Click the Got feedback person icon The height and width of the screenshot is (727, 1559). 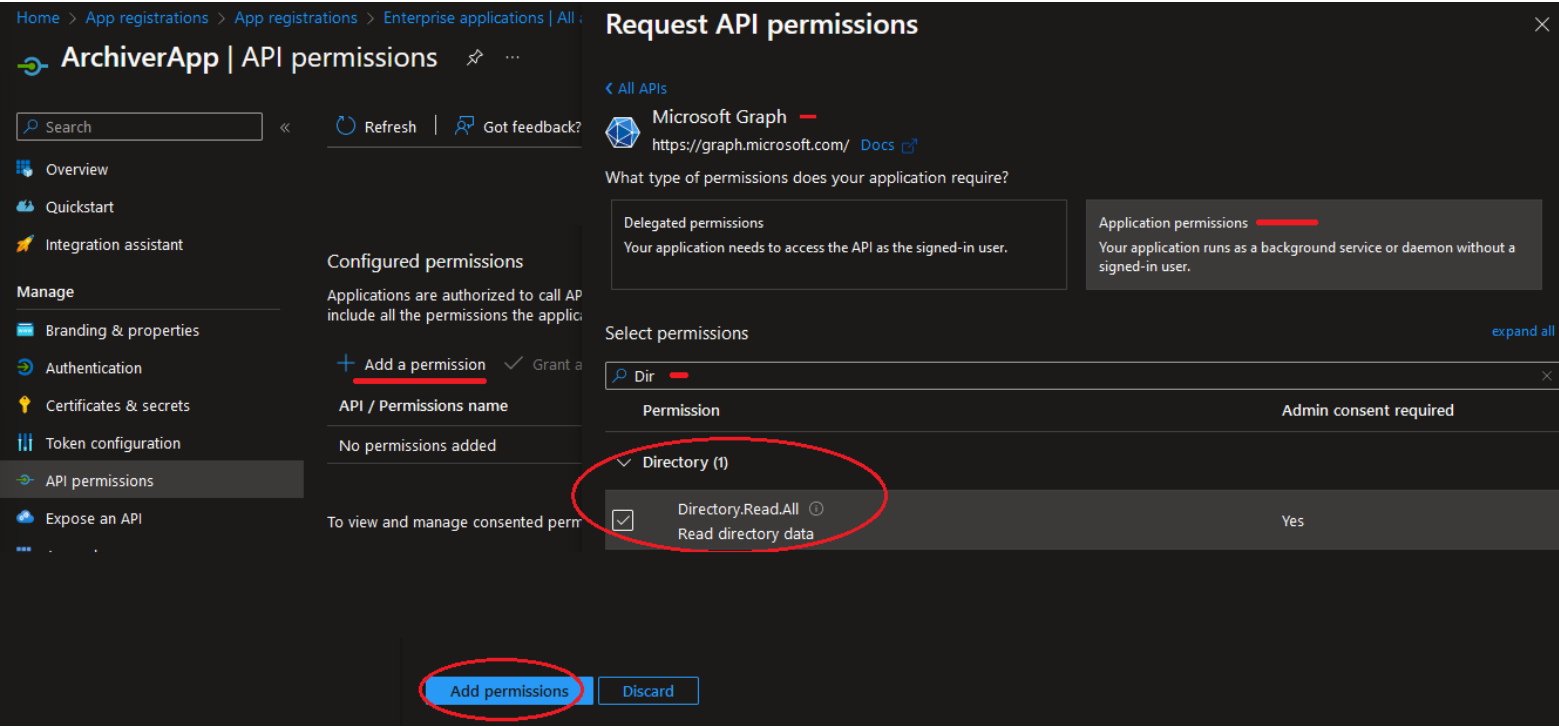click(x=464, y=126)
